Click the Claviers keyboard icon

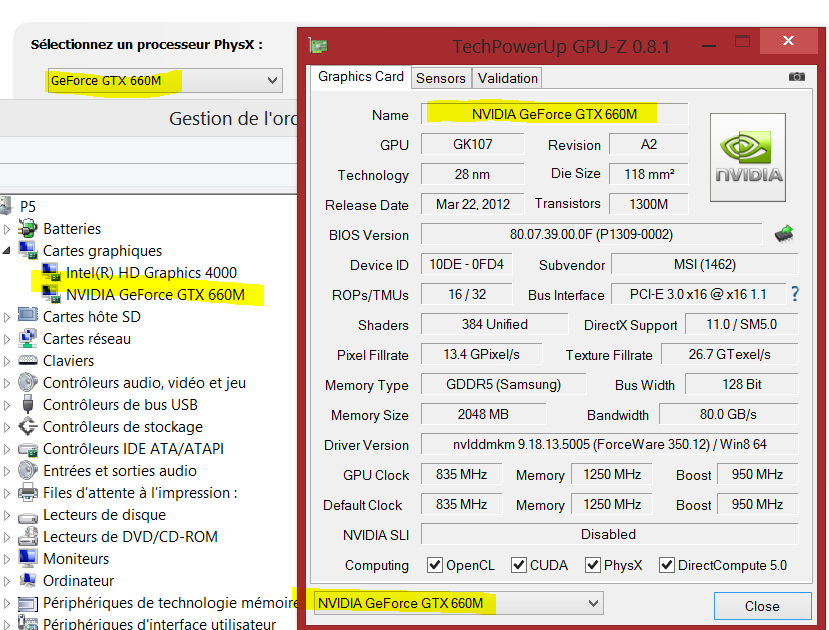pyautogui.click(x=27, y=360)
